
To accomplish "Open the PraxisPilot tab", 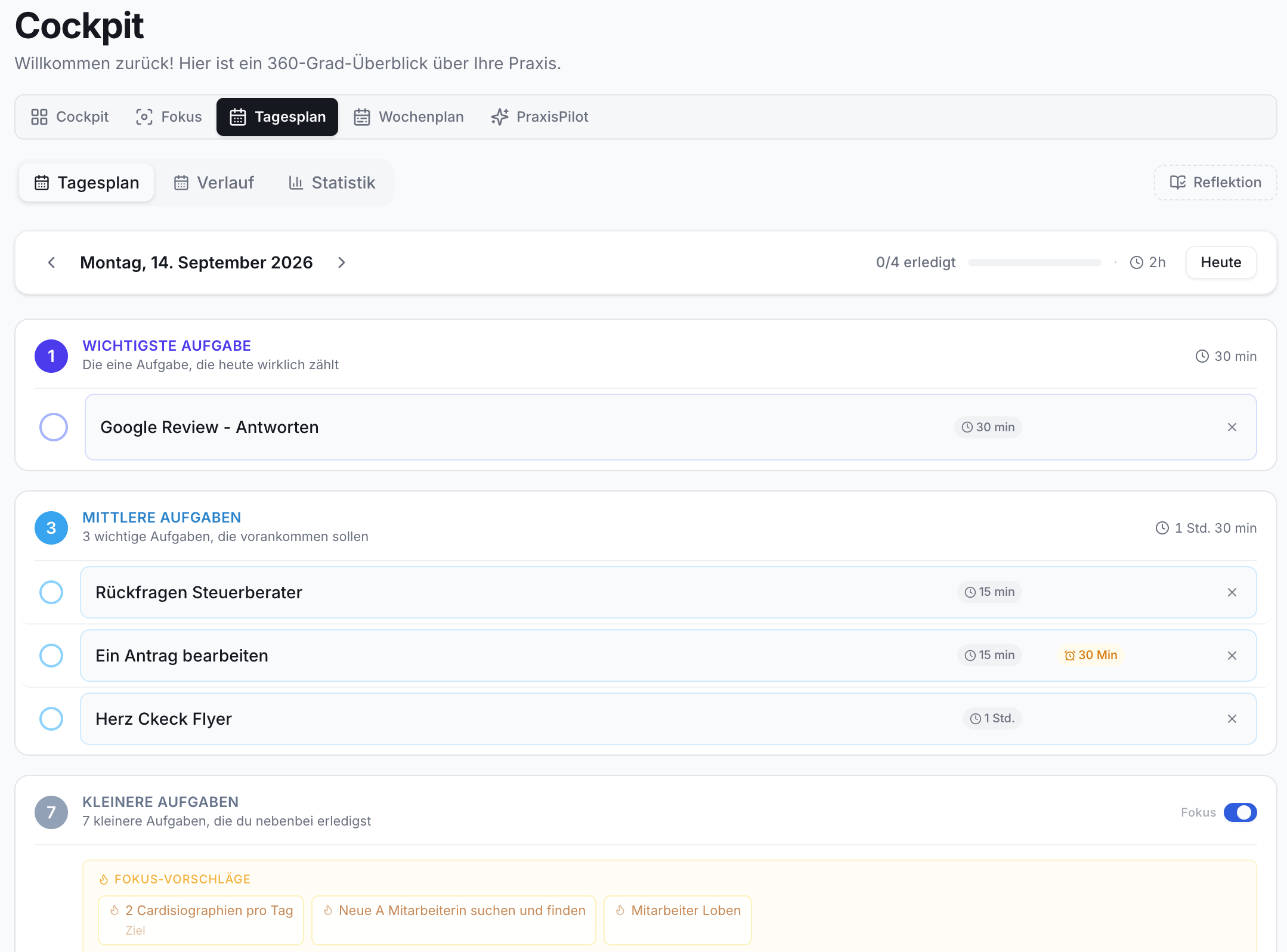I will [x=540, y=117].
